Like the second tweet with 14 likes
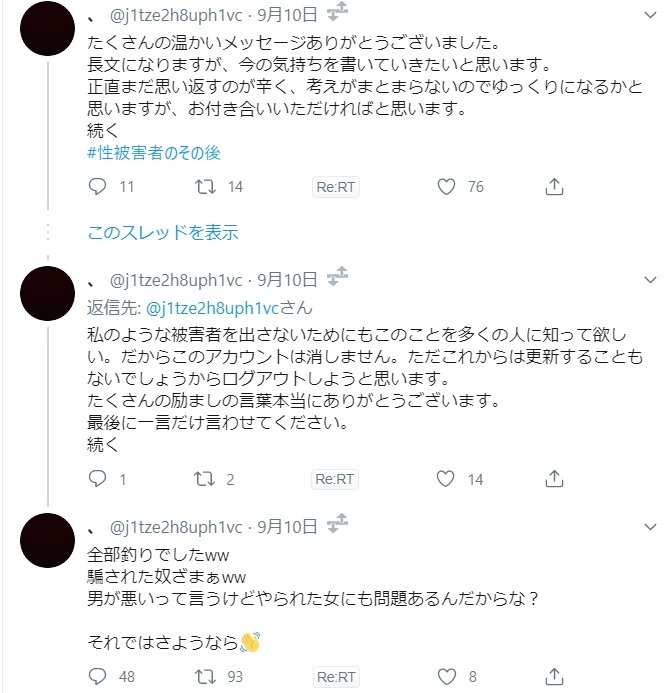This screenshot has height=693, width=671. (447, 479)
